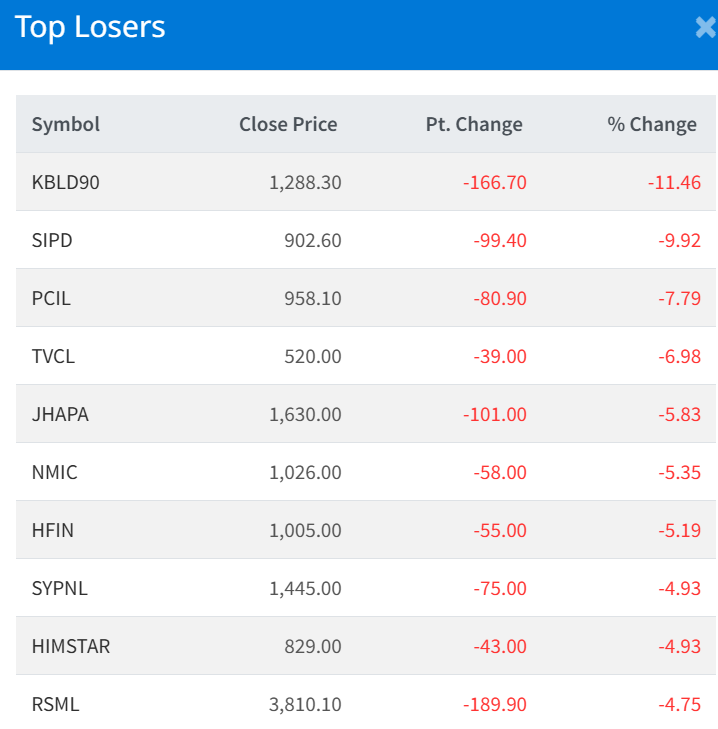Sort by Close Price column header
Viewport: 718px width, 729px height.
pyautogui.click(x=288, y=125)
